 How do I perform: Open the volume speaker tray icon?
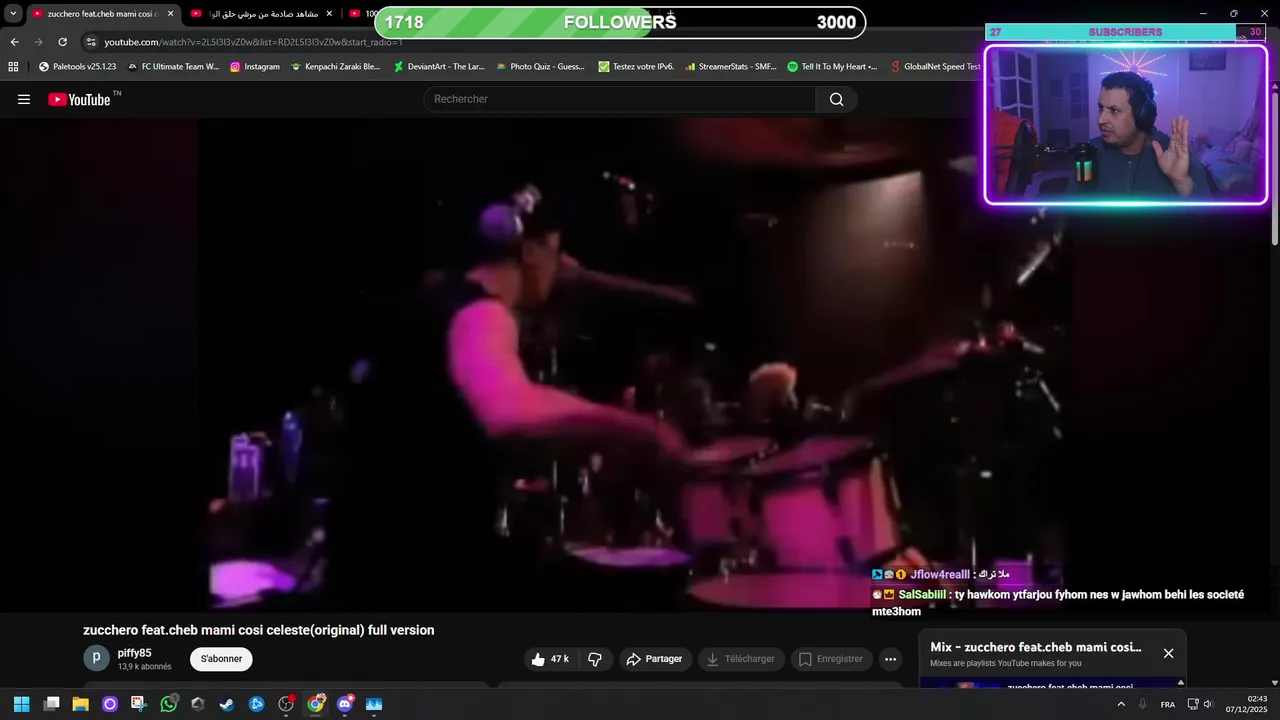[x=1208, y=704]
